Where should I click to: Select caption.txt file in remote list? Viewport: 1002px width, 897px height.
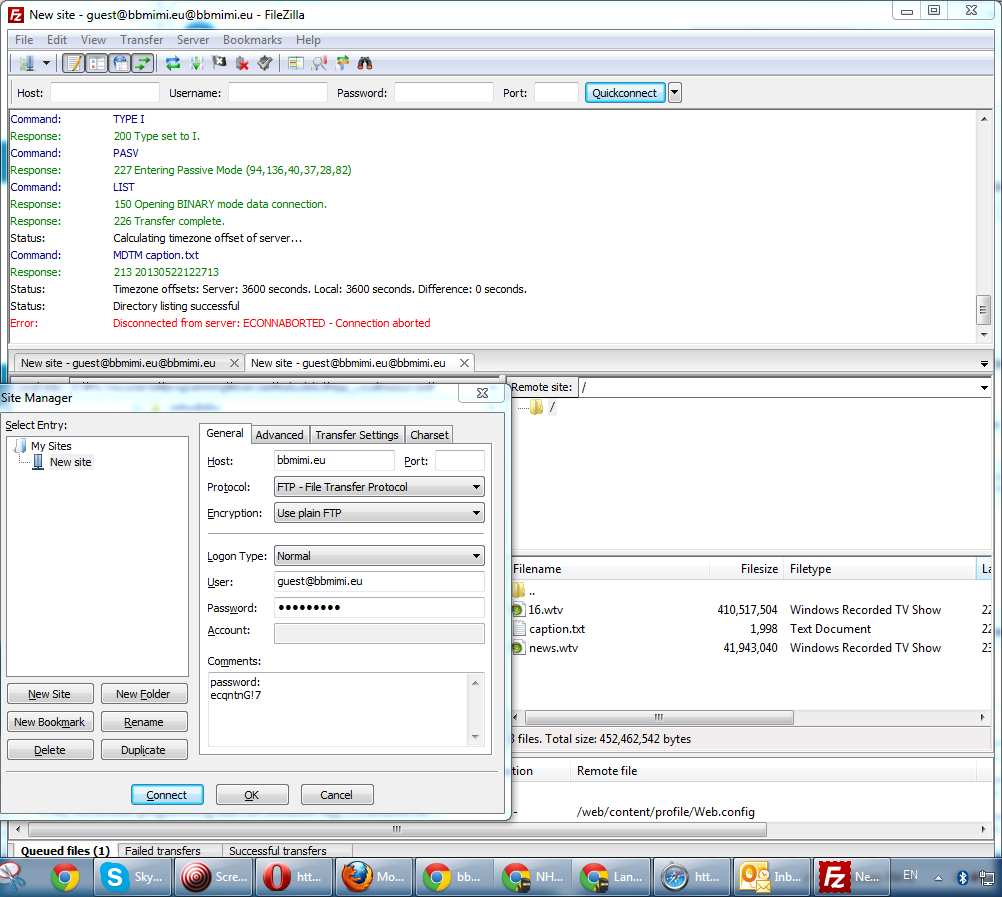coord(556,629)
